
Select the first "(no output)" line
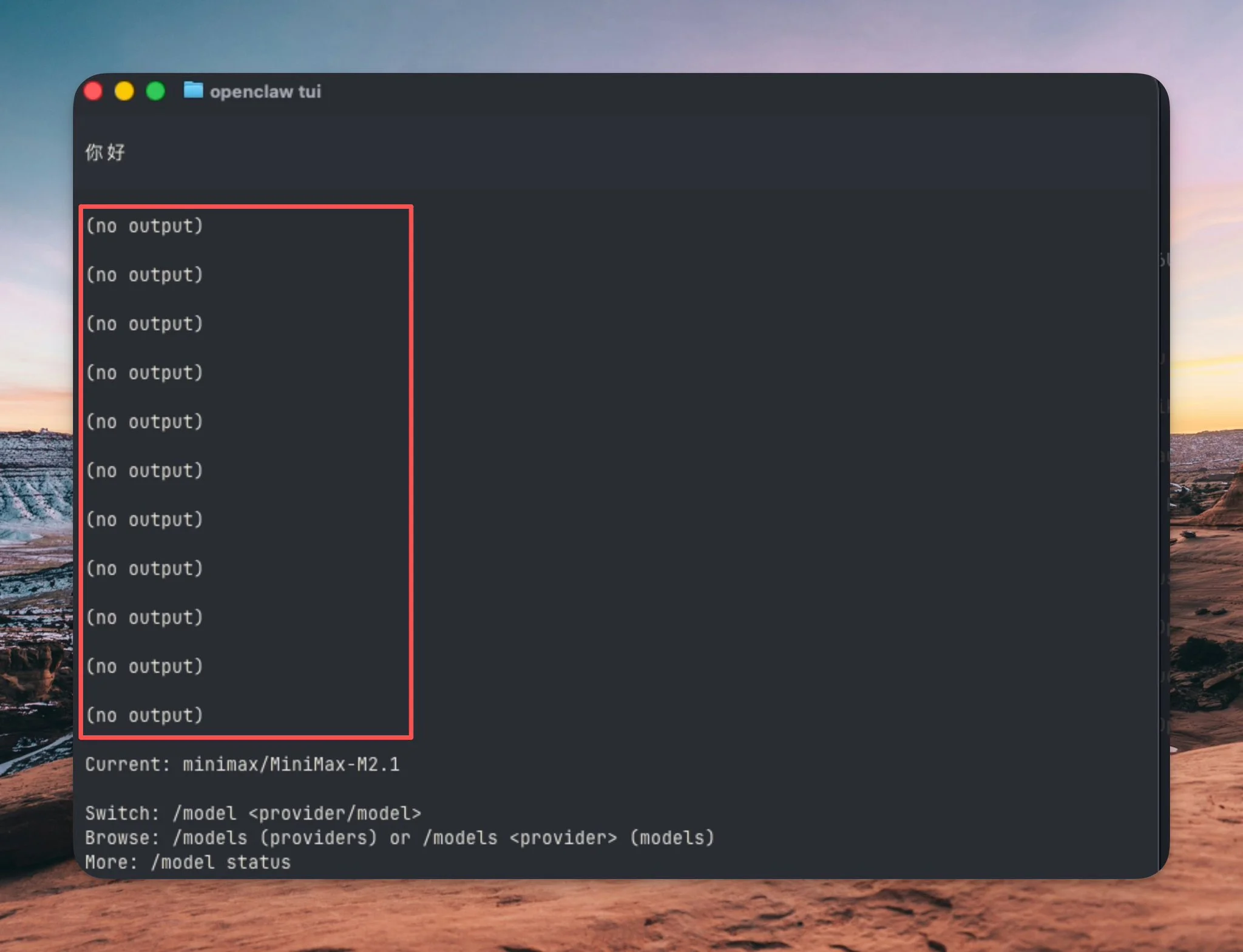[x=144, y=226]
